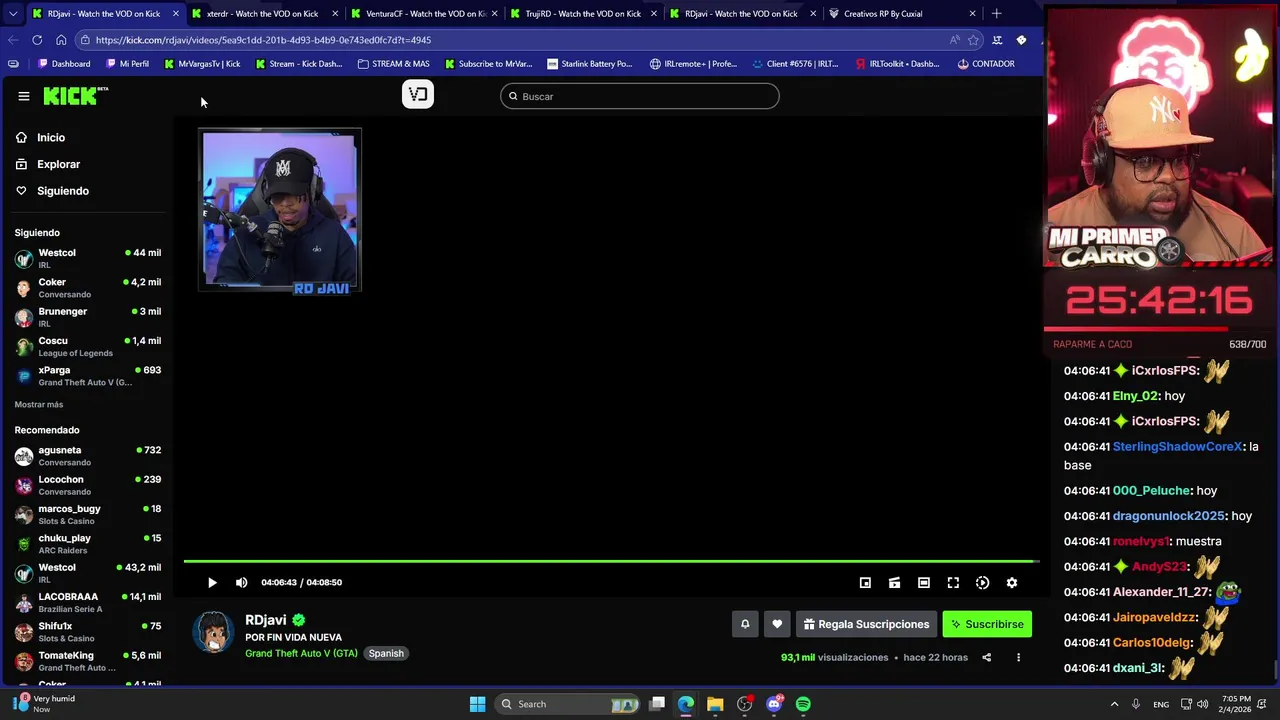Open STREAM & MAS bookmarks folder
The image size is (1280, 720).
tap(393, 64)
